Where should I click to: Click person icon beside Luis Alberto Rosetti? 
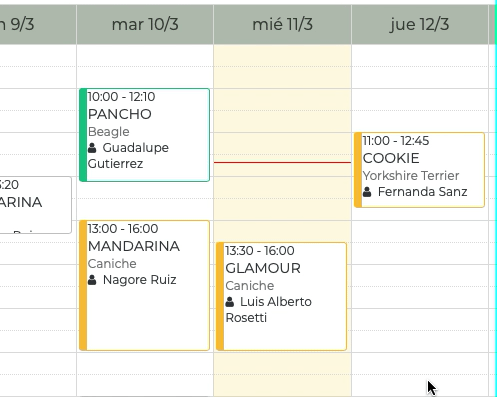click(229, 302)
